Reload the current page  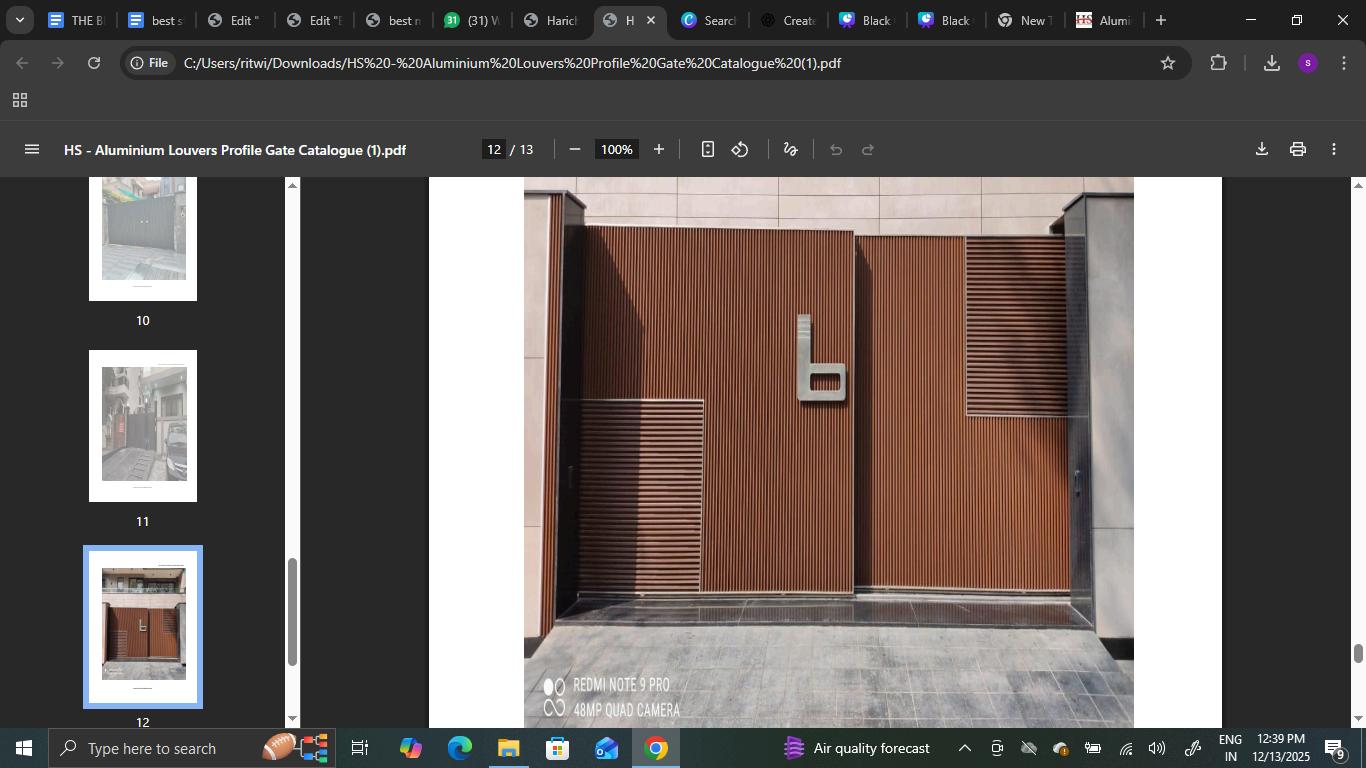(x=94, y=63)
